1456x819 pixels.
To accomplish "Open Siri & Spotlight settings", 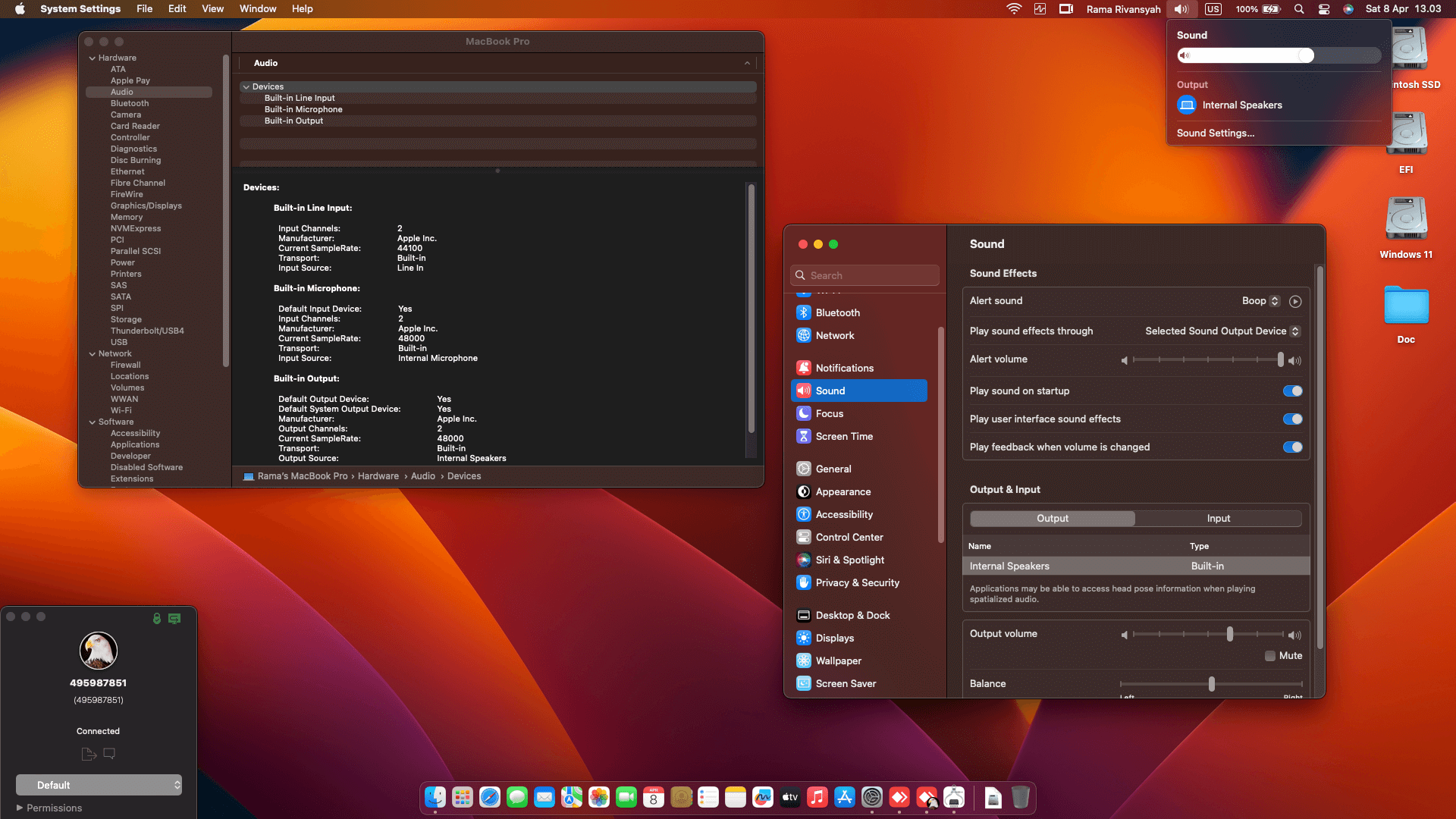I will 849,560.
